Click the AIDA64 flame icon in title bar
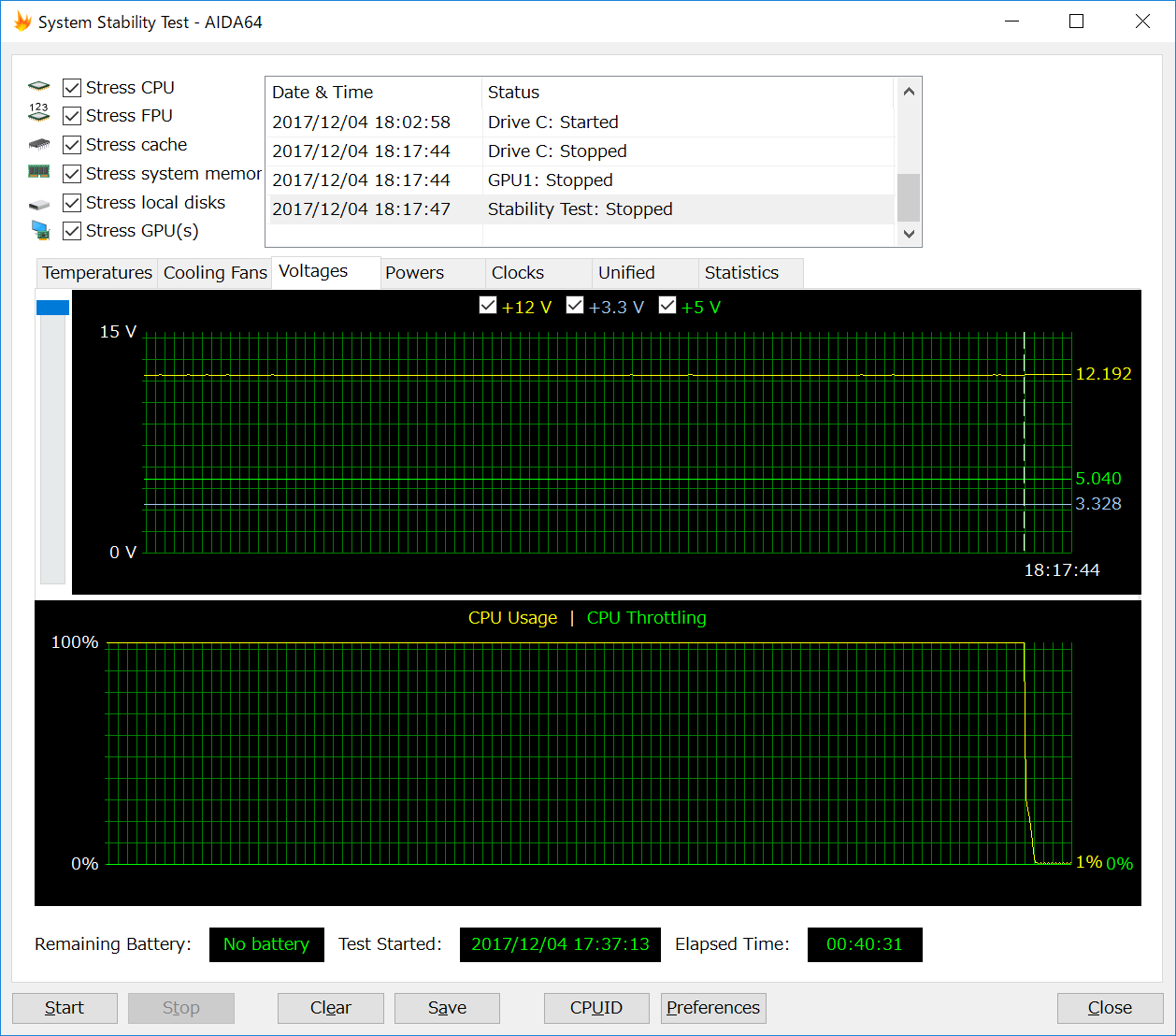The width and height of the screenshot is (1176, 1036). (22, 22)
